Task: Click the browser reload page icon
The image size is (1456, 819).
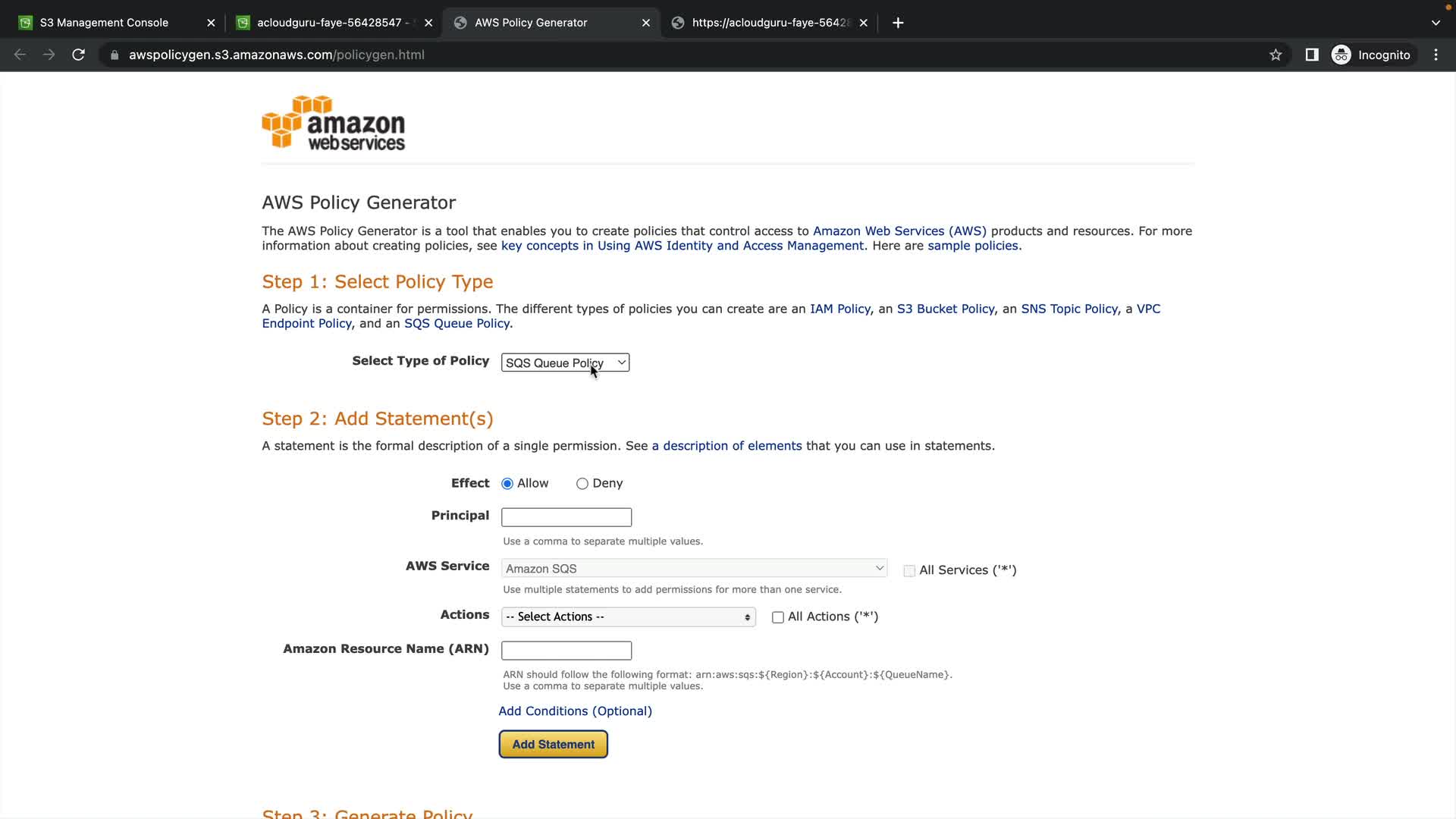Action: tap(78, 55)
